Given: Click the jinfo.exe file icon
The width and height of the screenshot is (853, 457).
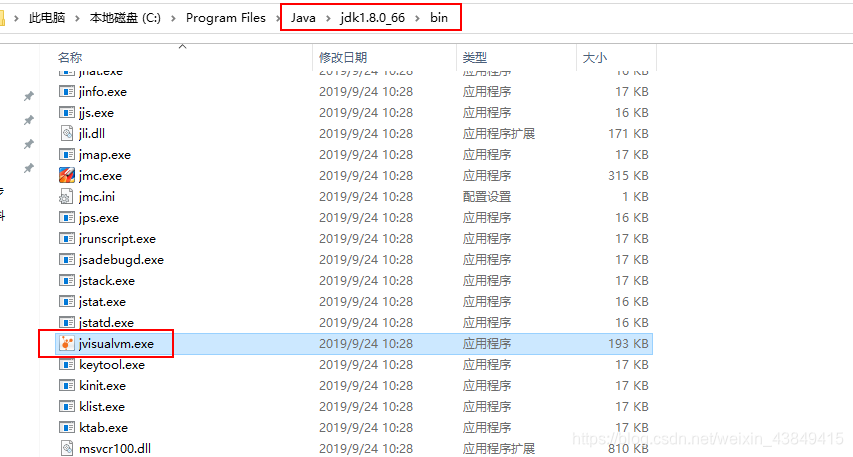Looking at the screenshot, I should point(66,91).
